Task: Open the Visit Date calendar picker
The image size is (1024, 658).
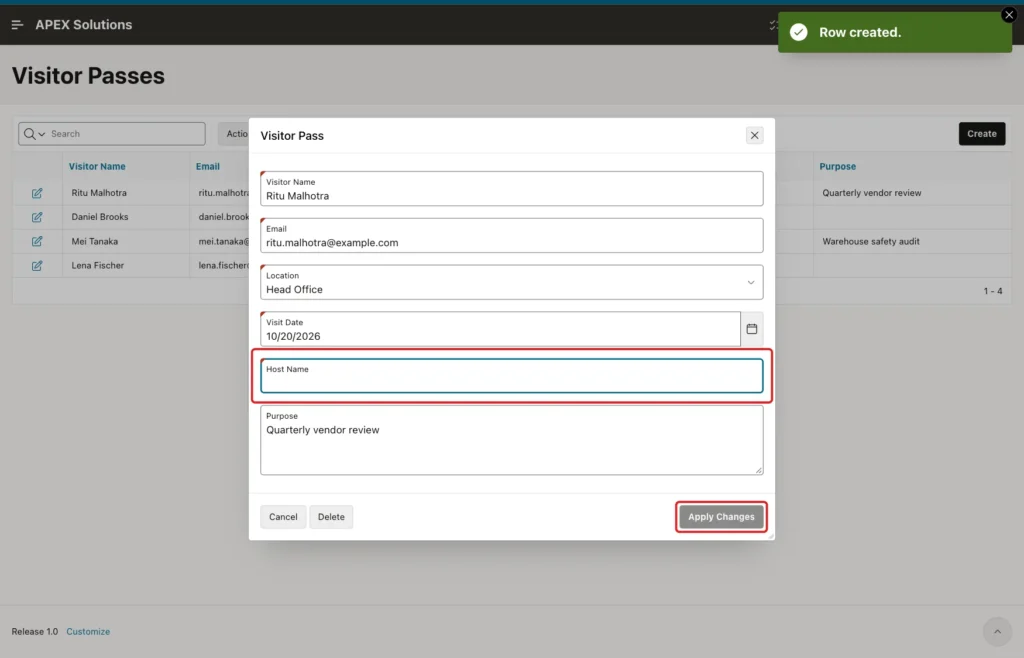Action: (x=752, y=329)
